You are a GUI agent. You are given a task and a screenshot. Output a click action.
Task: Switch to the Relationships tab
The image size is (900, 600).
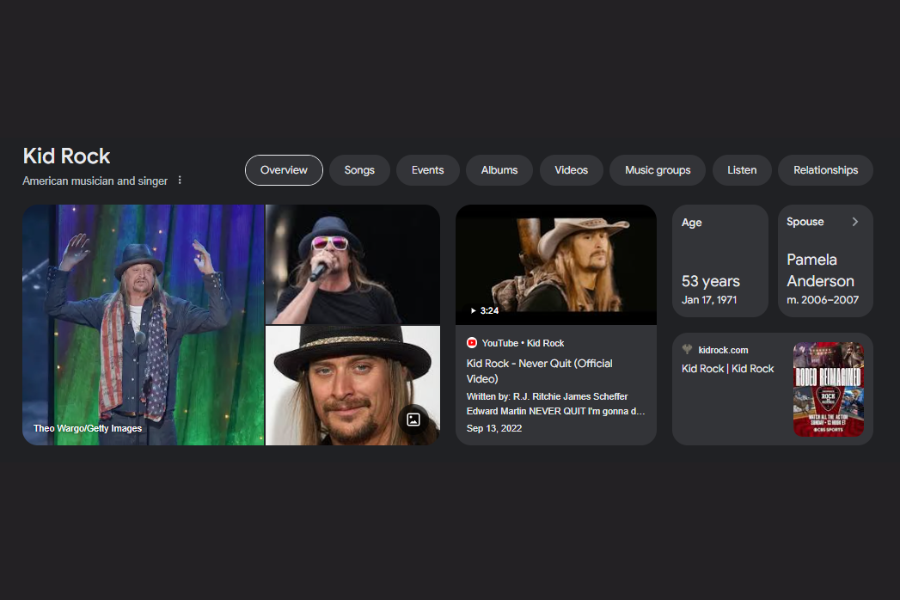(825, 170)
